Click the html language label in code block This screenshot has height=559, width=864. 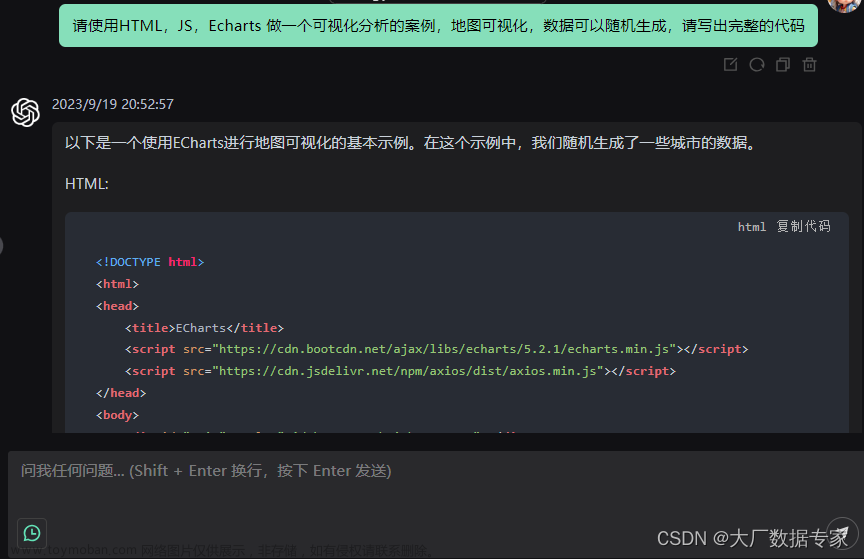752,227
